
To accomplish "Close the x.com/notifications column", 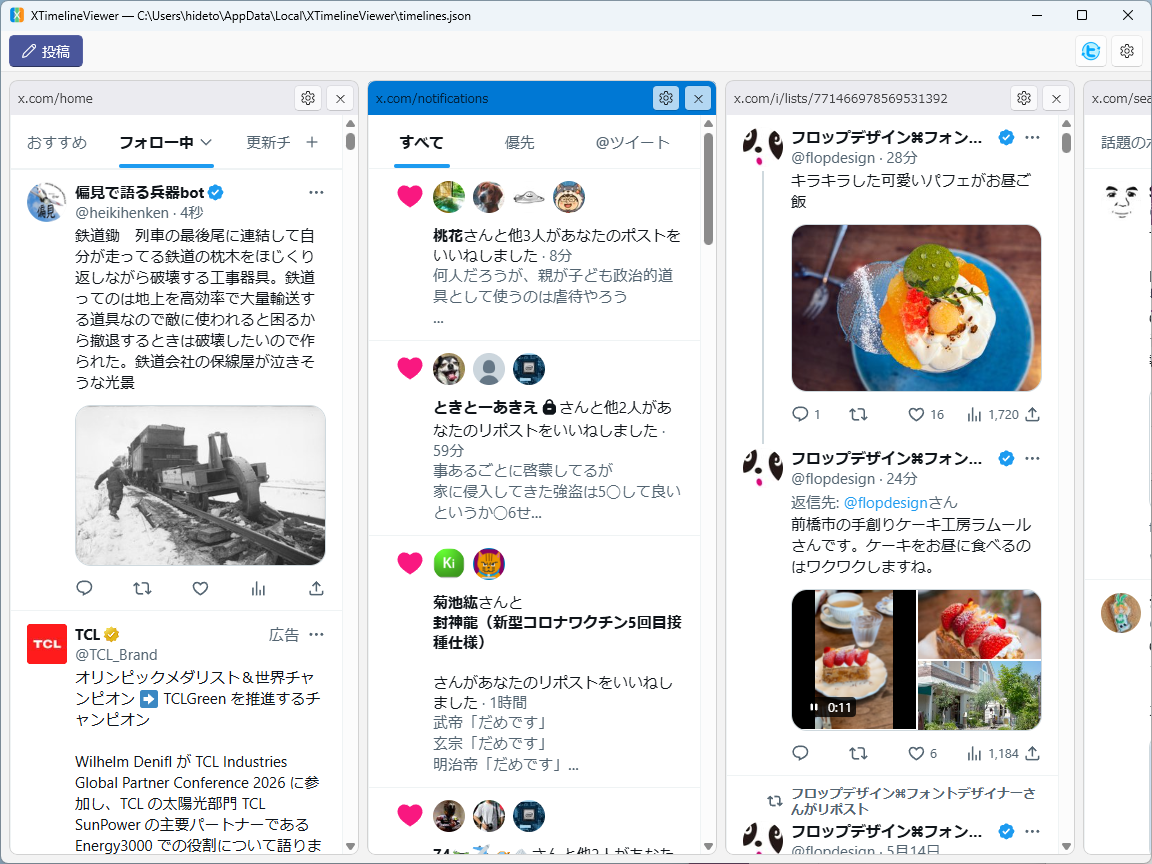I will pos(698,98).
